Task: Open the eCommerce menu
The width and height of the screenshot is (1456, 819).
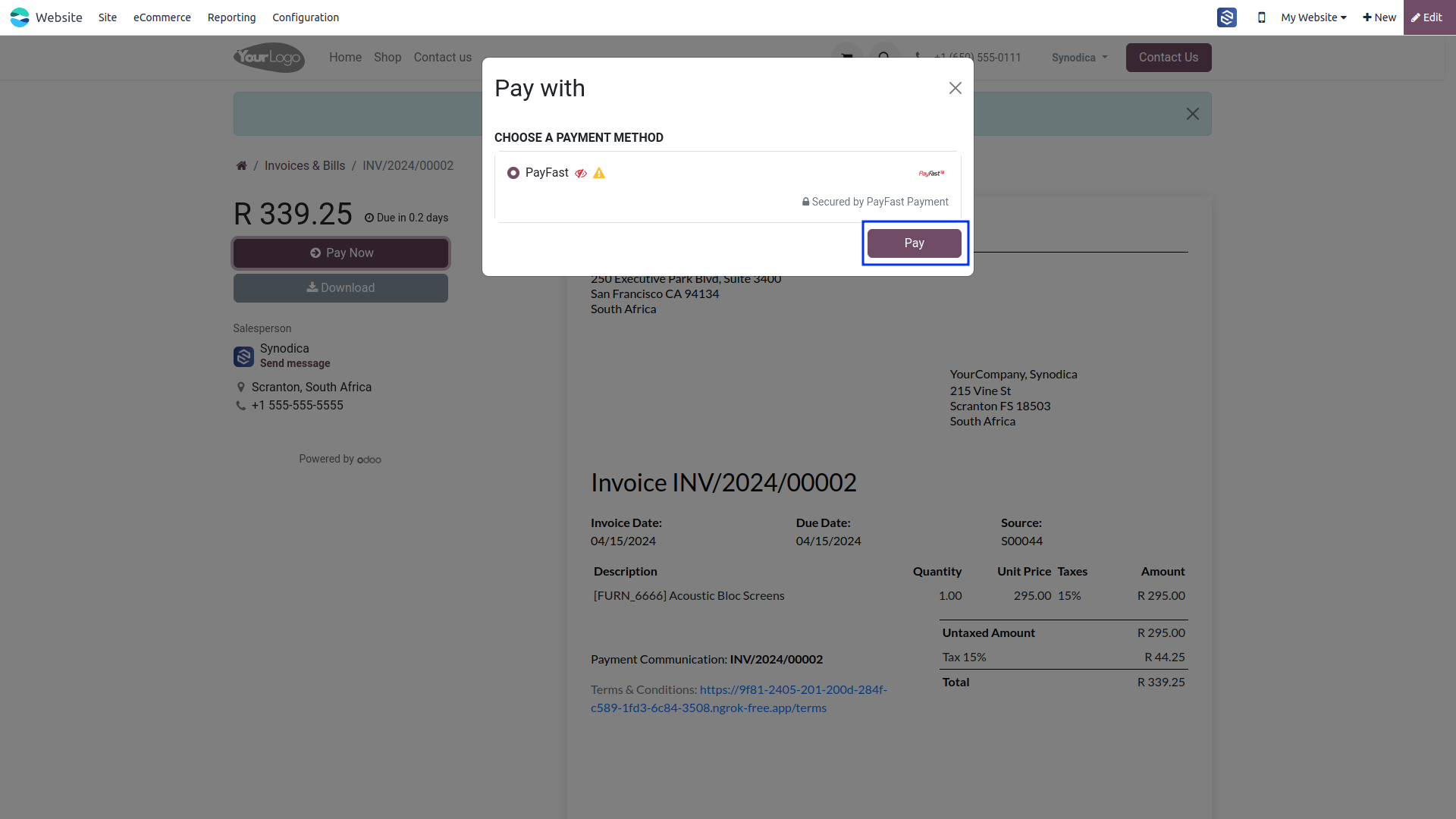Action: [x=162, y=17]
